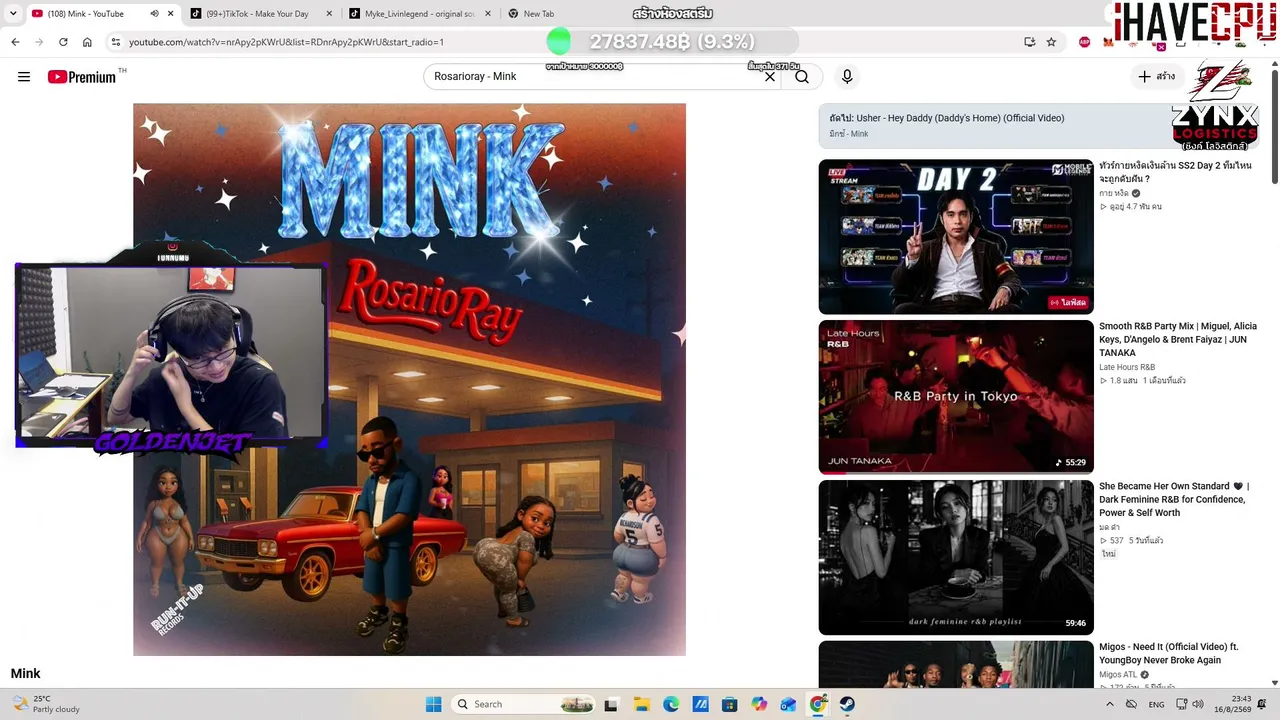Screen dimensions: 1280x720
Task: Open the YouTube hamburger guide menu
Action: point(24,77)
